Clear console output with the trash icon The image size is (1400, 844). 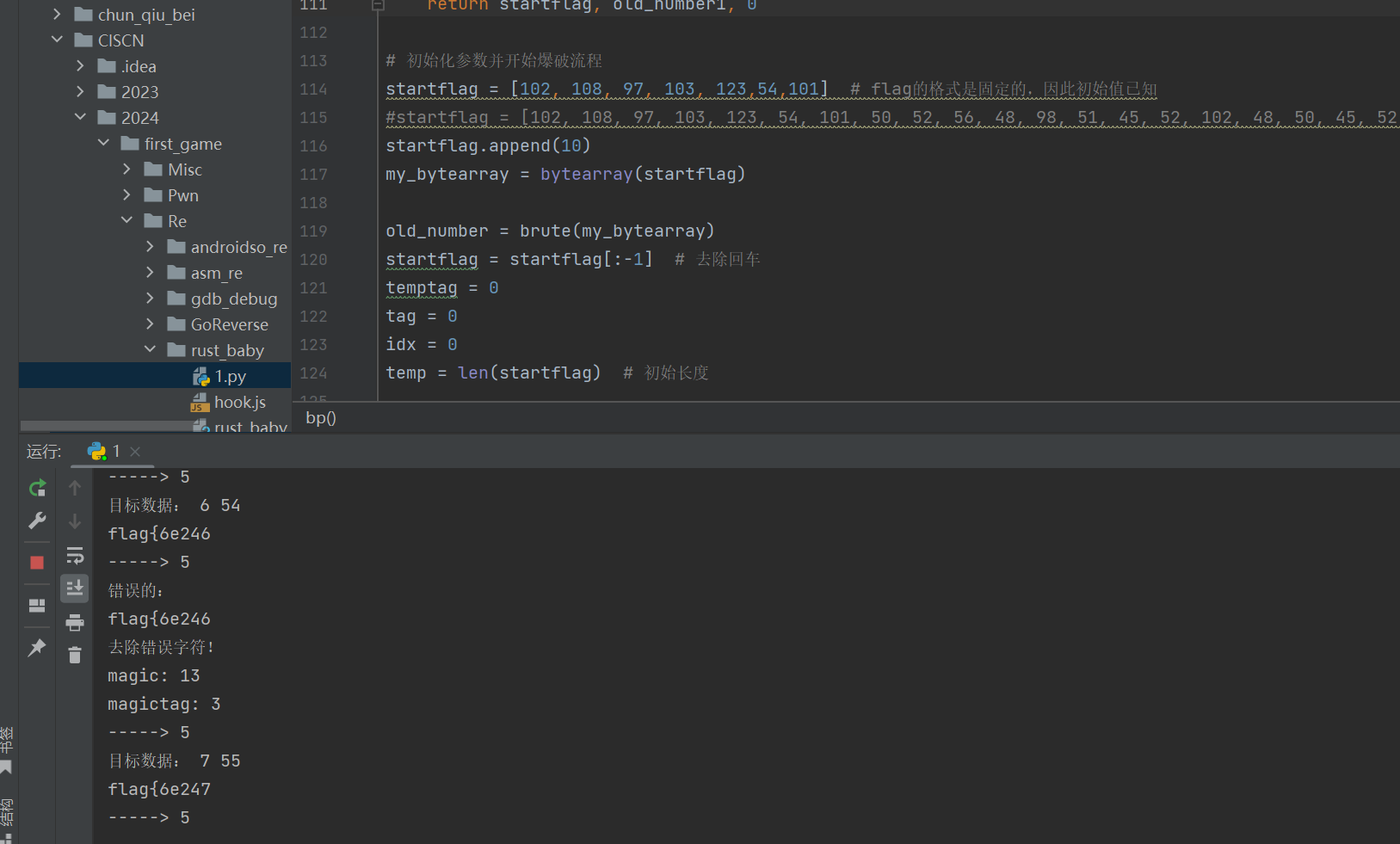click(75, 656)
